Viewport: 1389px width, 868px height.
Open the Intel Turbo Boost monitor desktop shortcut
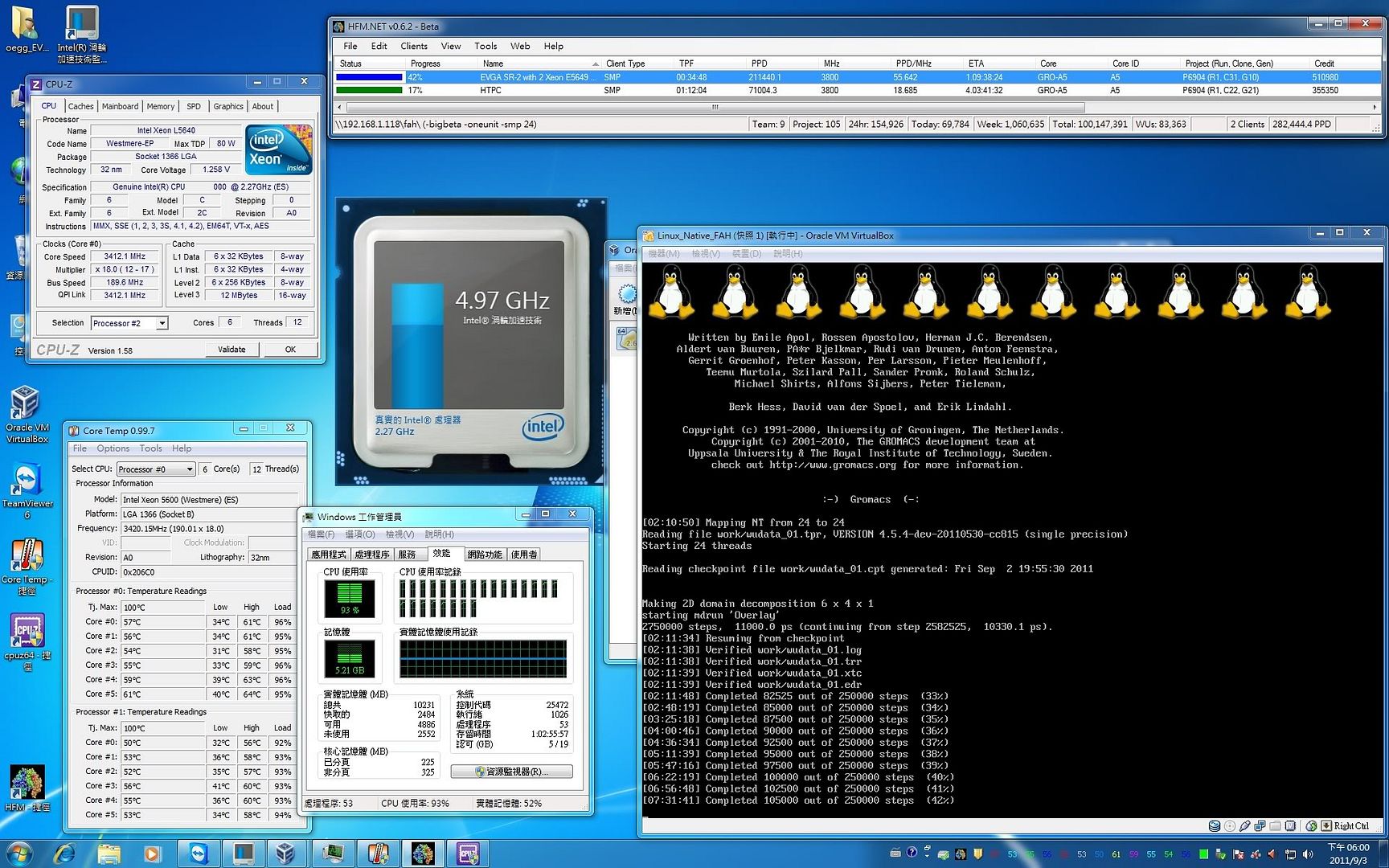pos(81,35)
